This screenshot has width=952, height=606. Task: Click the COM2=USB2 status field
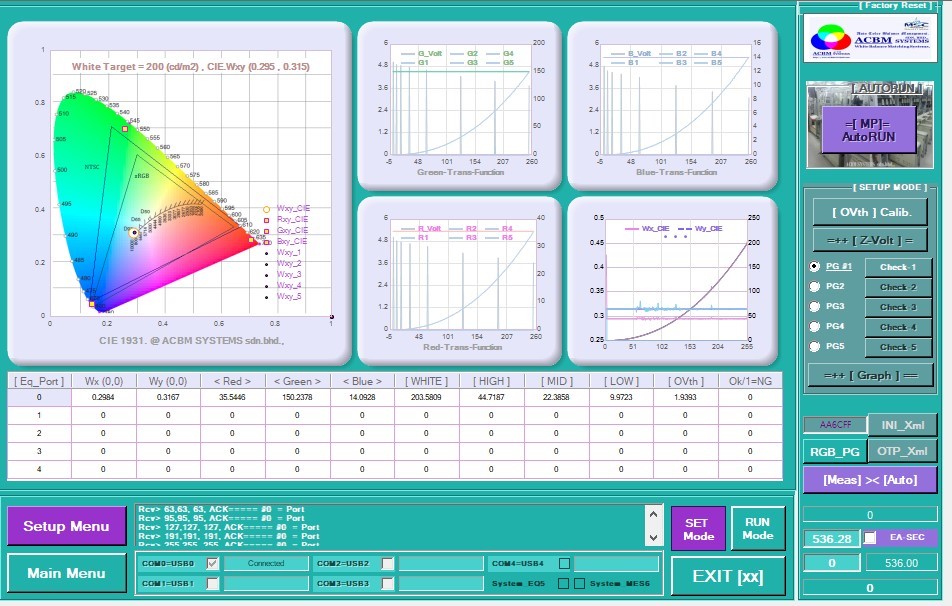click(x=440, y=563)
